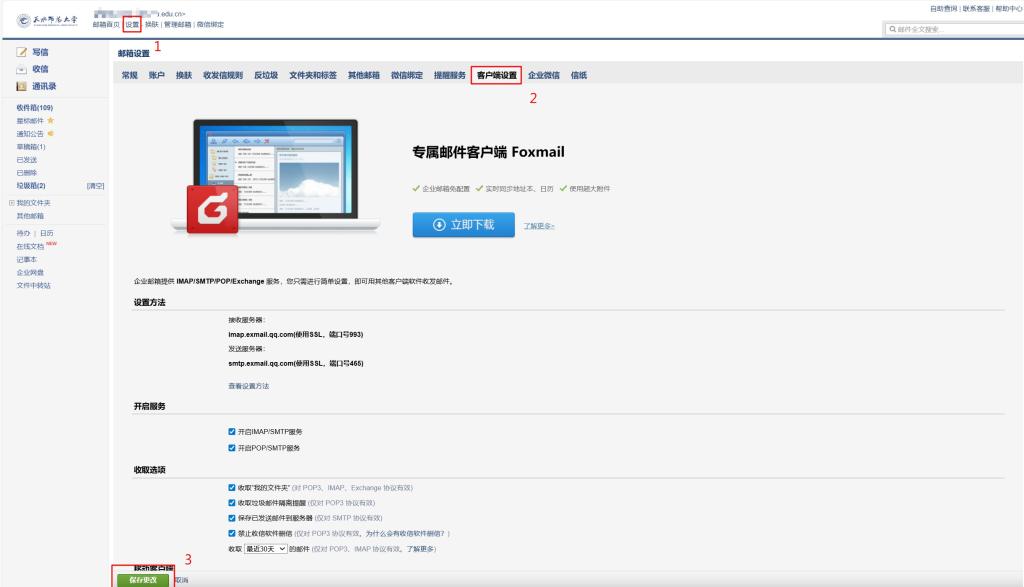The height and width of the screenshot is (587, 1024).
Task: Open 收件箱(109) folder
Action: [x=35, y=108]
